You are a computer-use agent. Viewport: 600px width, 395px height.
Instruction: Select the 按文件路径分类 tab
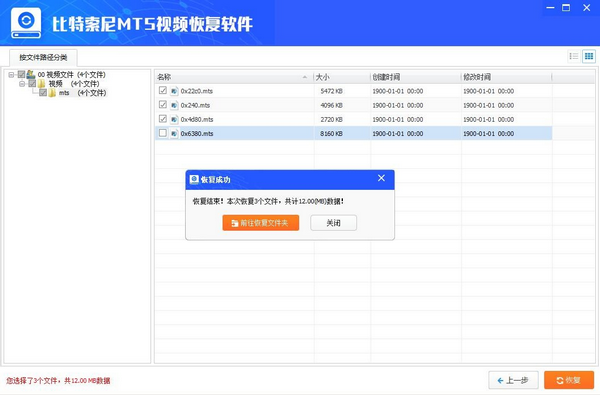(43, 57)
